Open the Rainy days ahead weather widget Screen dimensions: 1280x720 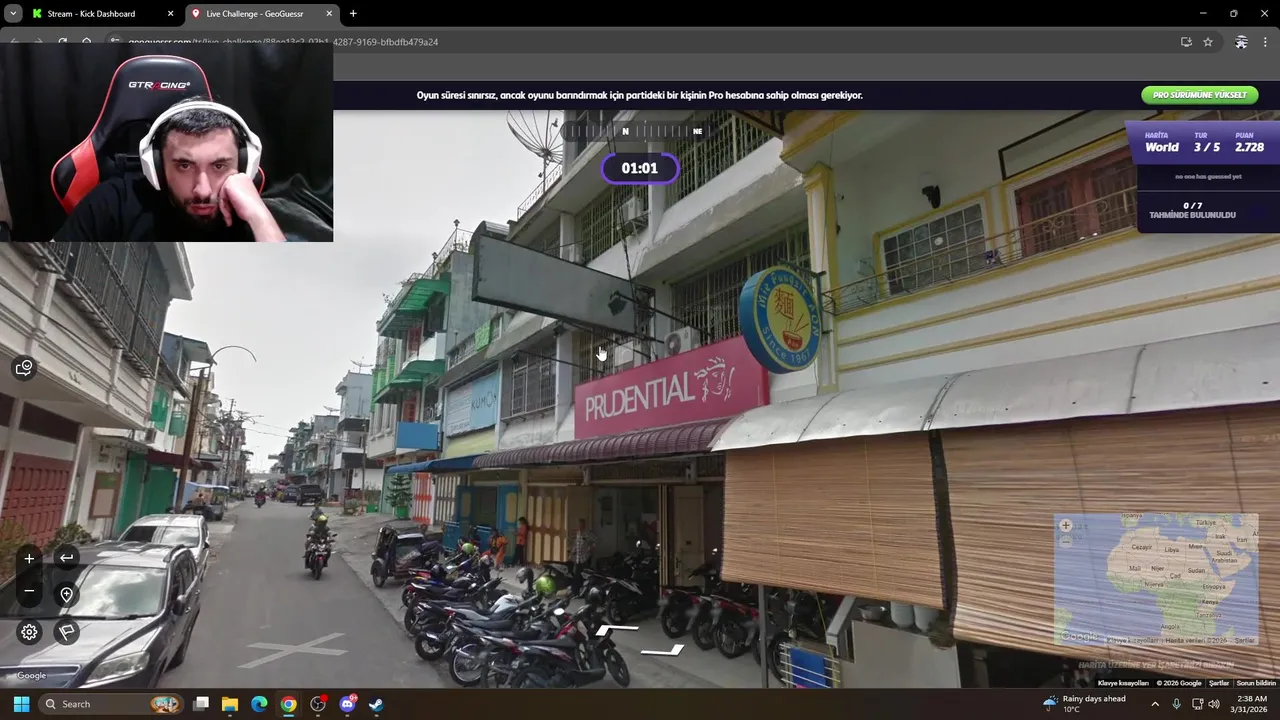1084,704
